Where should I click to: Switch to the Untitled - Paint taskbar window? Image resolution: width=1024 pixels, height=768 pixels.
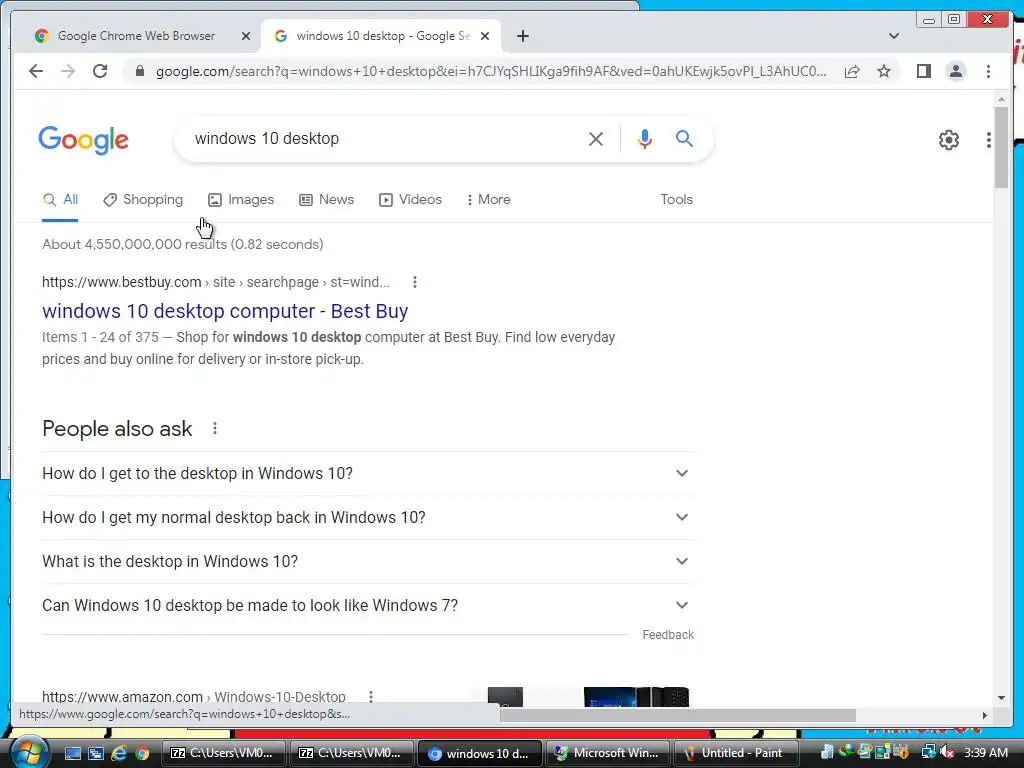(735, 753)
